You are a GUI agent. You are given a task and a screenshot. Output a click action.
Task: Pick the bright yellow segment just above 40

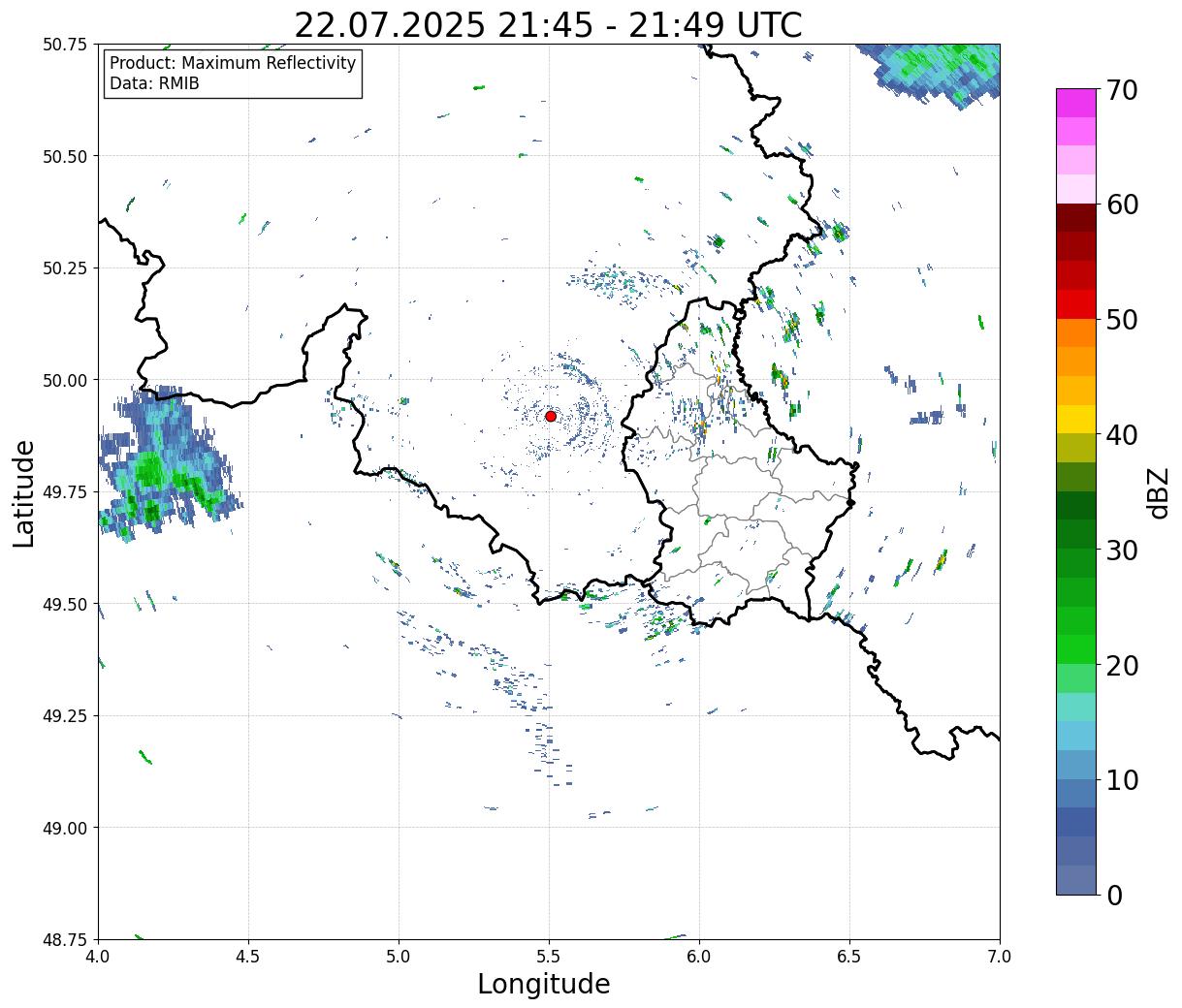pos(1076,420)
